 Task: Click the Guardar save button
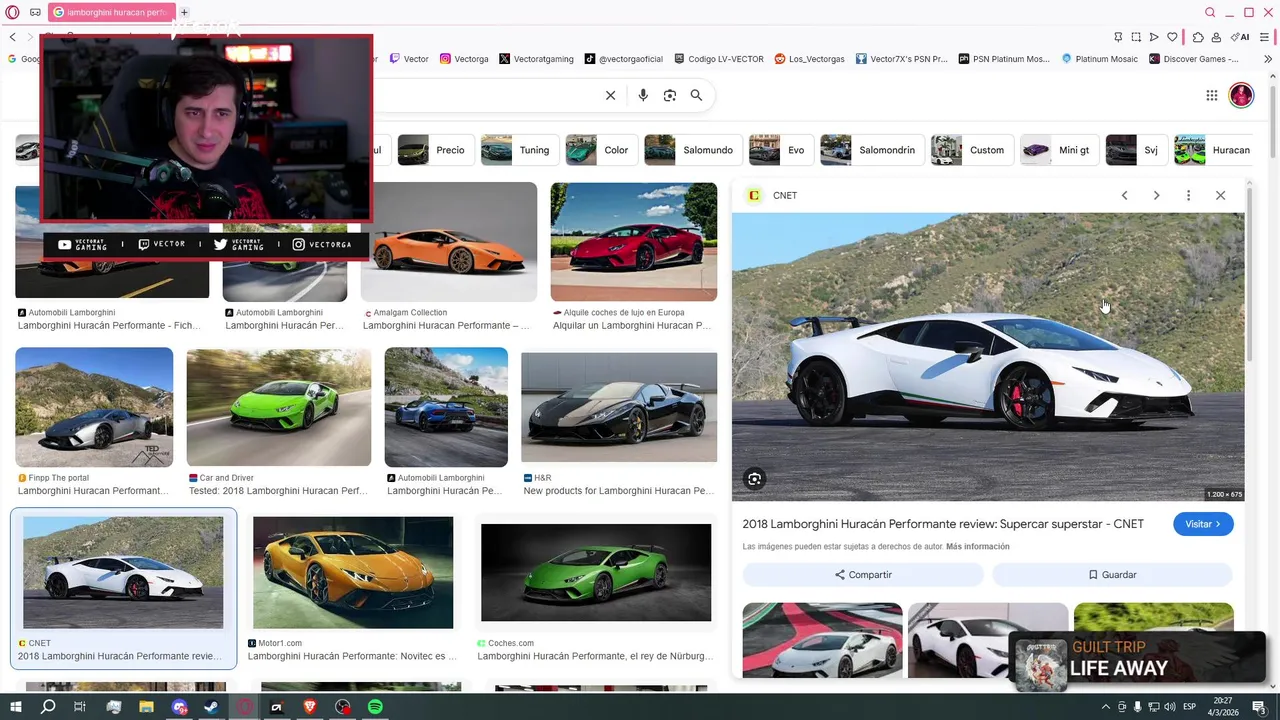(1112, 575)
